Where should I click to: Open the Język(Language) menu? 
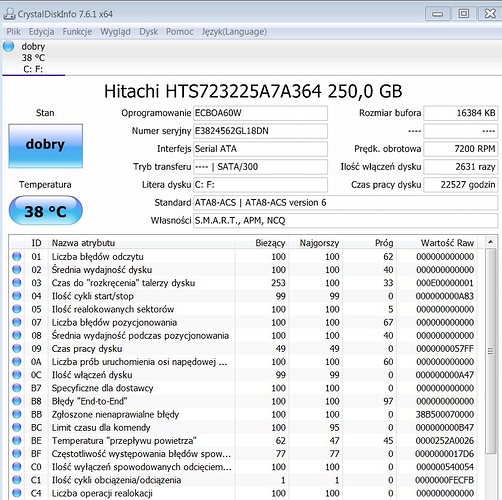[x=234, y=32]
